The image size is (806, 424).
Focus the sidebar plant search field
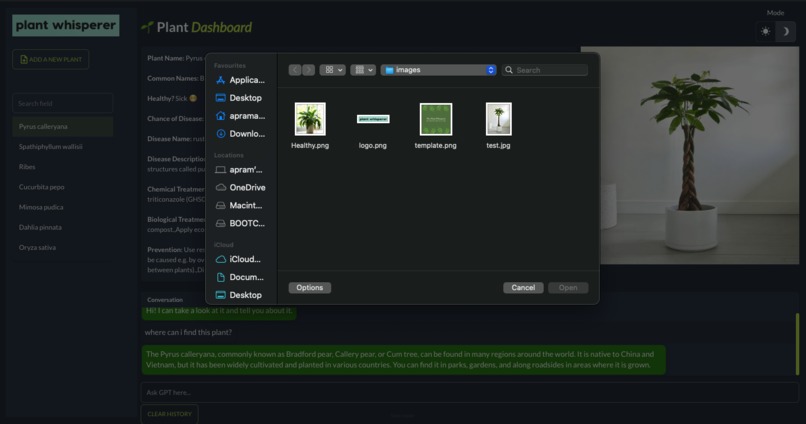[x=63, y=103]
